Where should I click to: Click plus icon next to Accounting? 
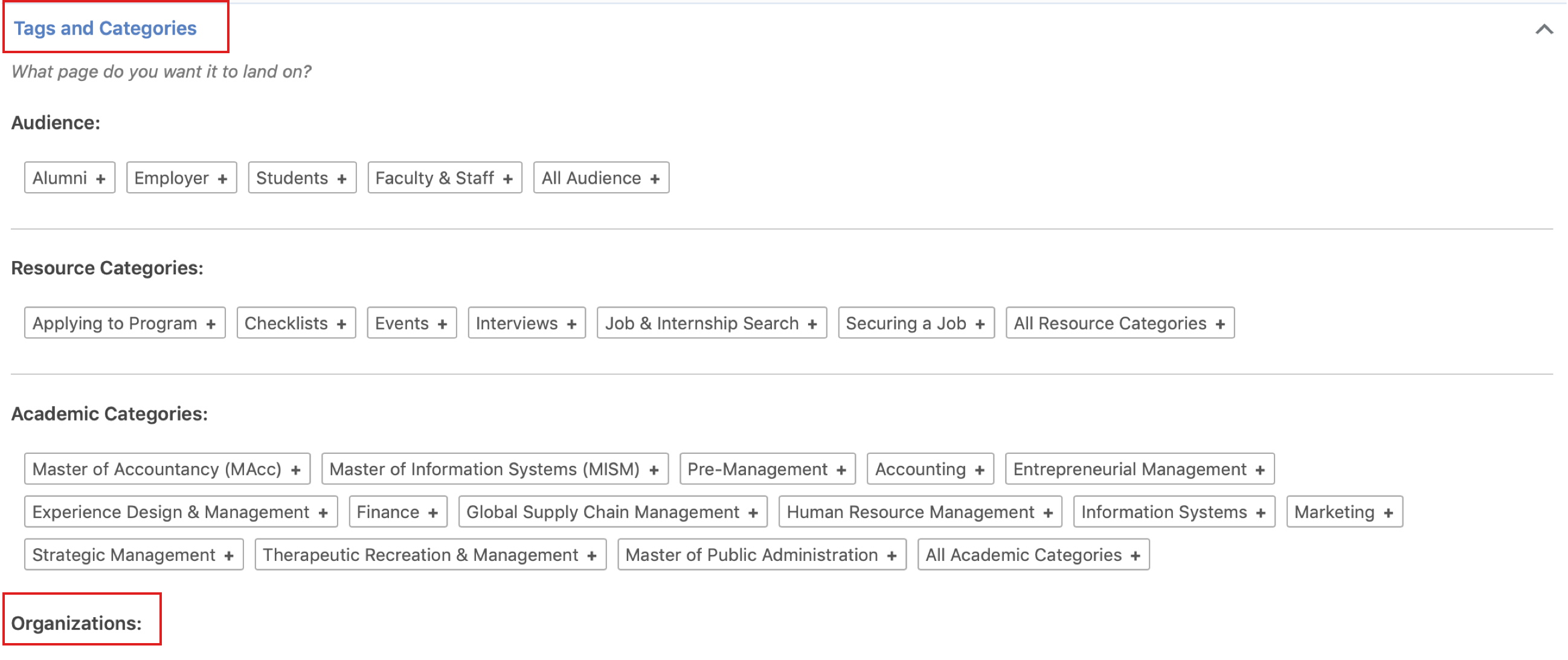[979, 471]
